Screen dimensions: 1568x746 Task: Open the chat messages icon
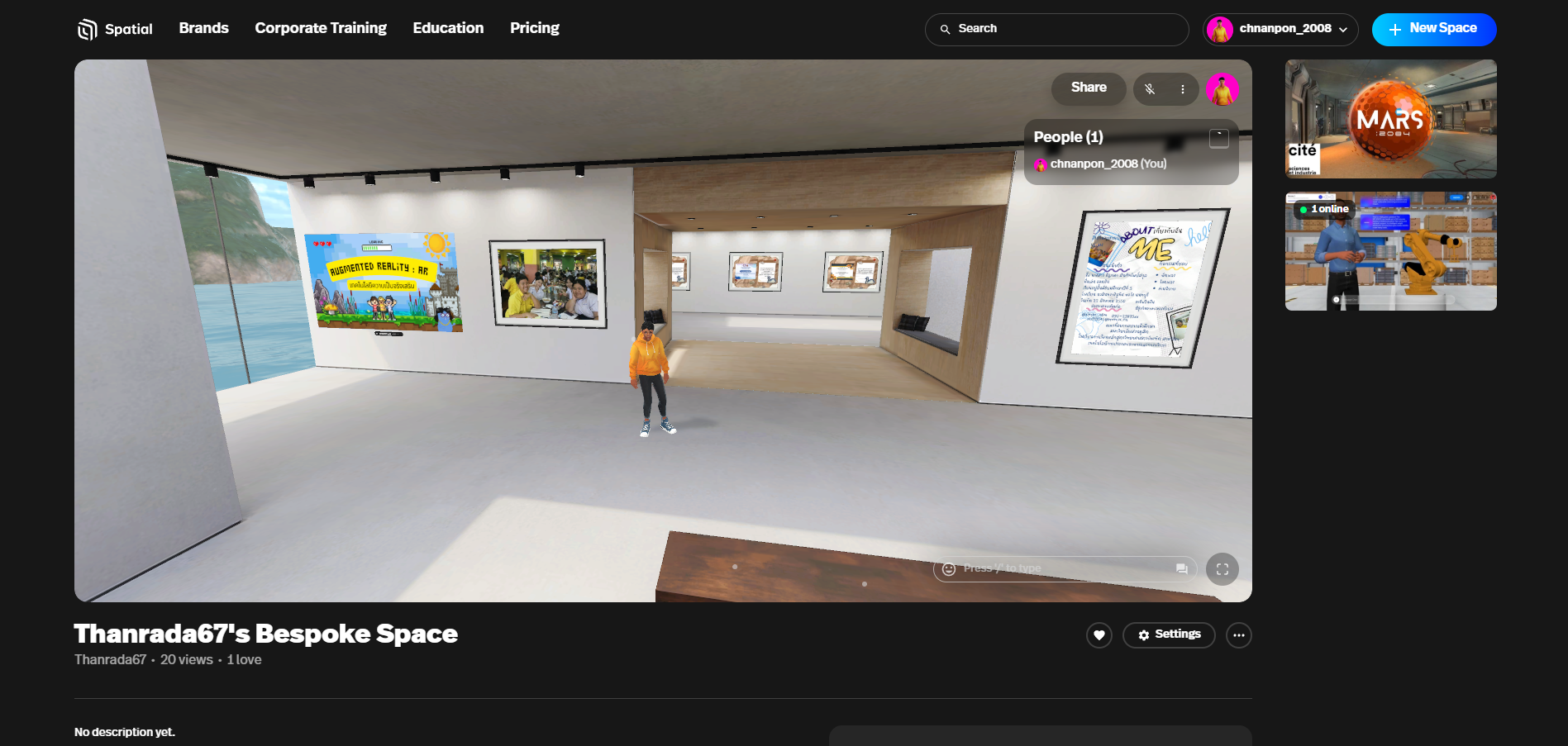tap(1181, 569)
